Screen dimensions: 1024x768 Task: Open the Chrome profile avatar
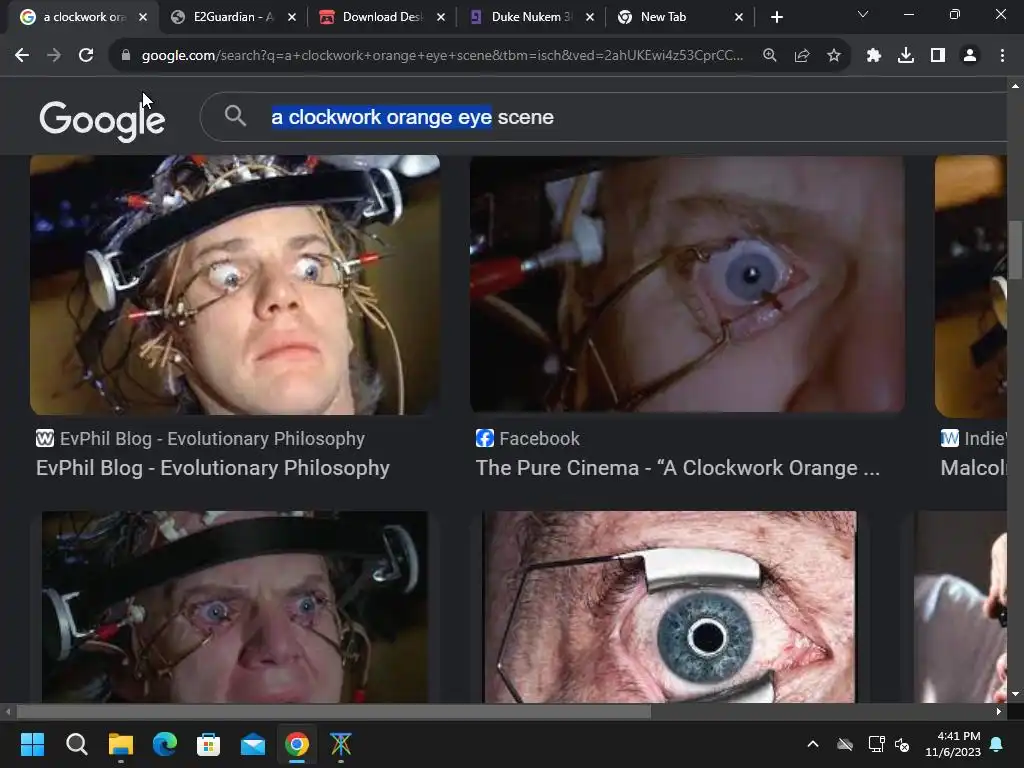tap(970, 56)
